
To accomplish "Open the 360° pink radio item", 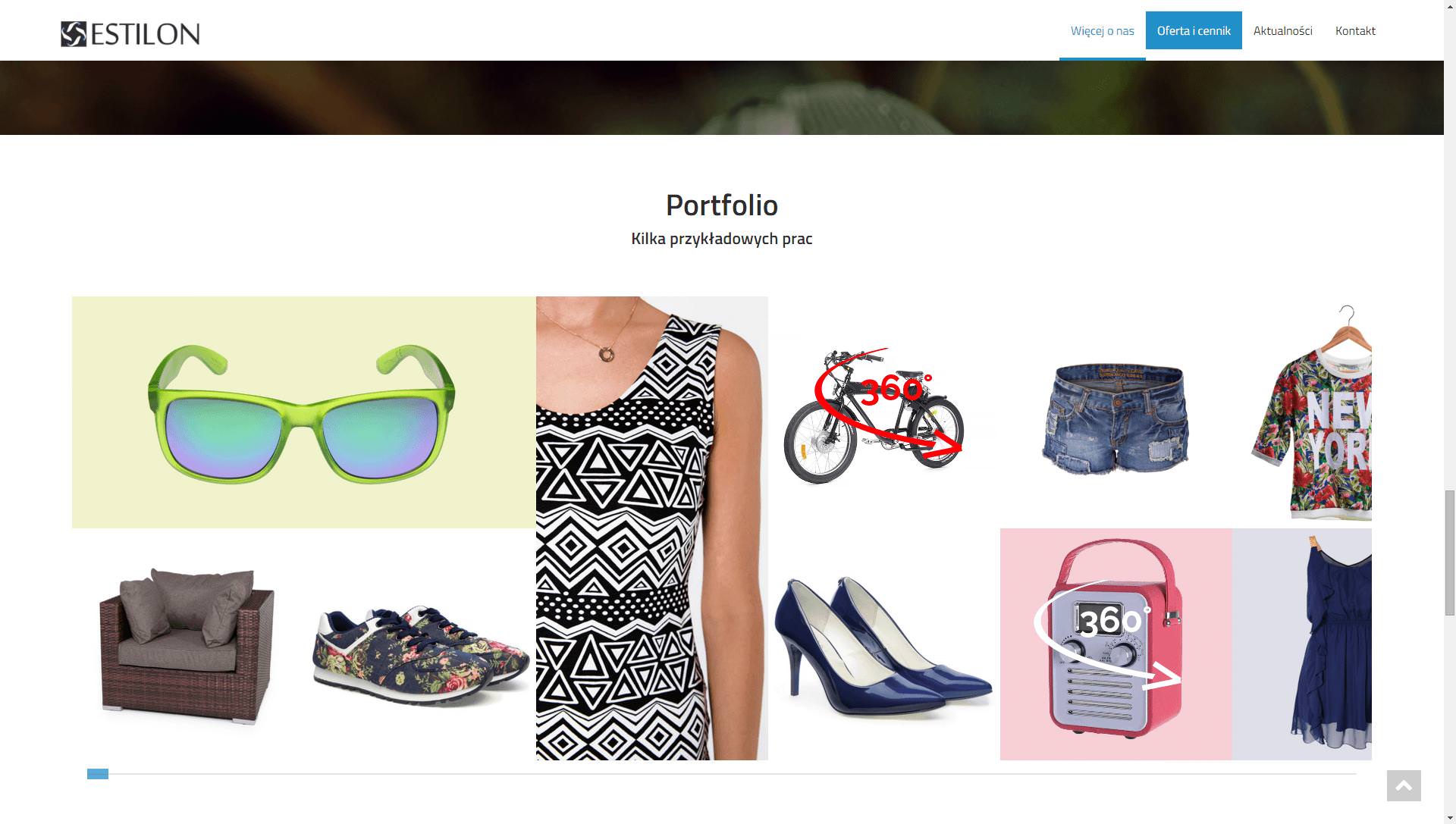I will click(x=1116, y=644).
